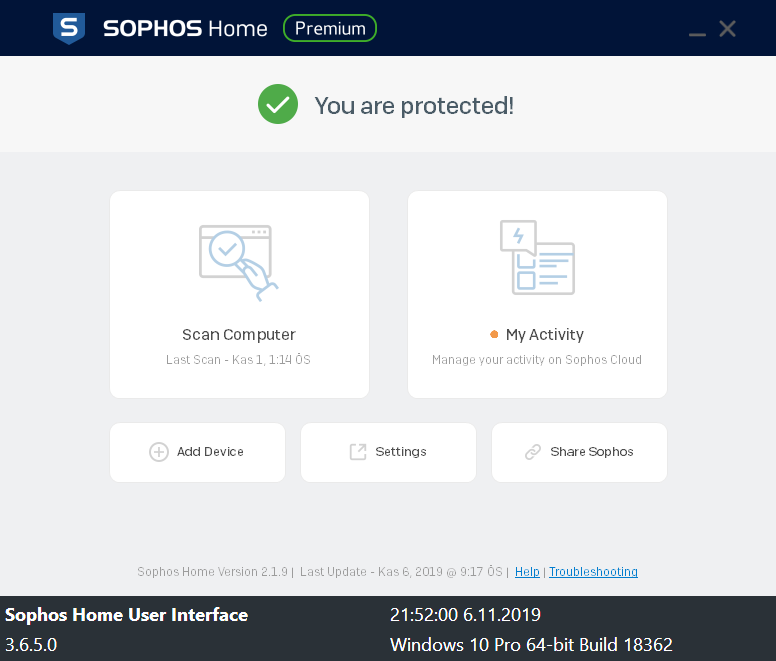
Task: Click the 'SOPHOS Home' title text
Action: (185, 29)
